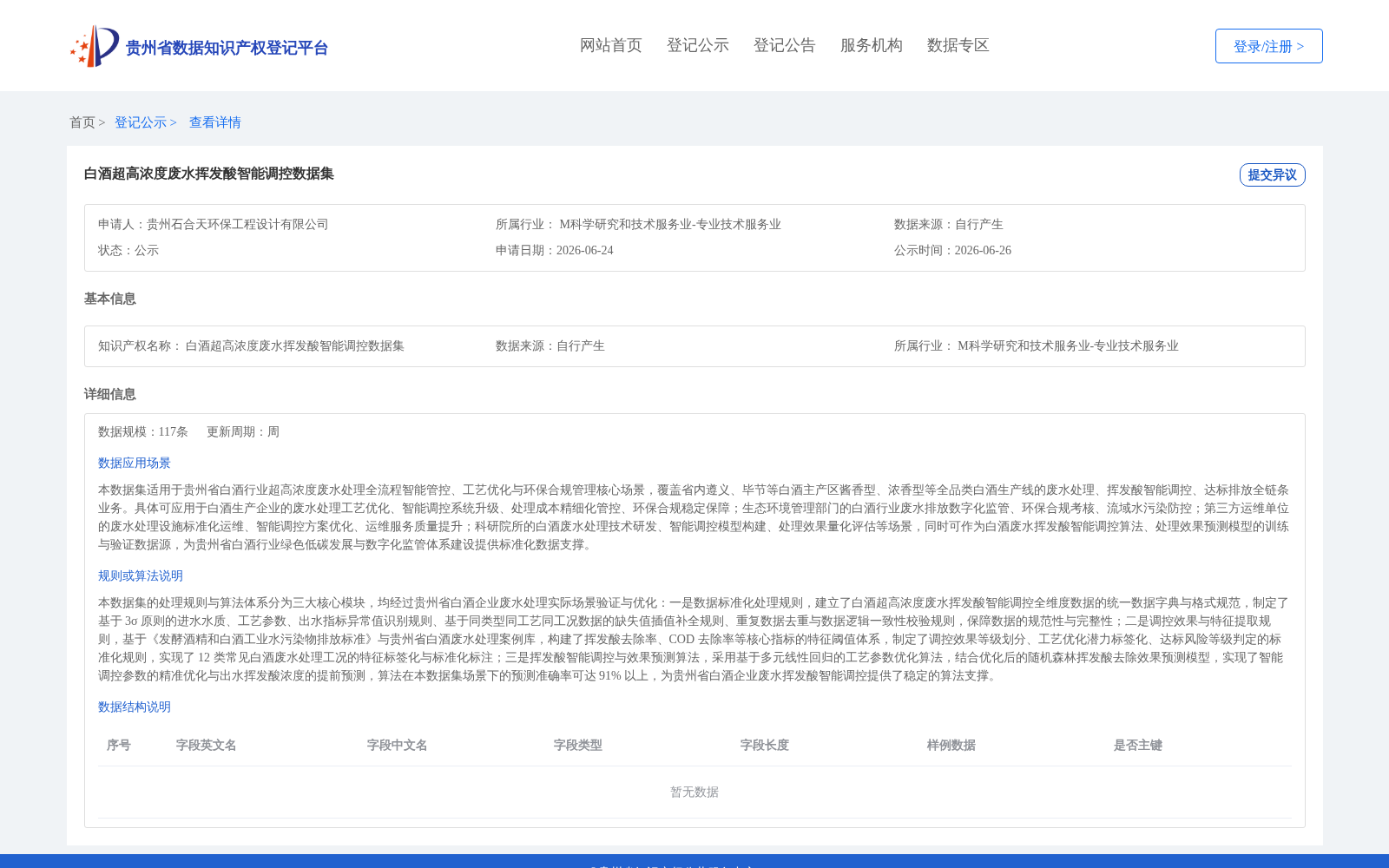Open the 登记公示 navigation item
This screenshot has height=868, width=1389.
tap(698, 45)
